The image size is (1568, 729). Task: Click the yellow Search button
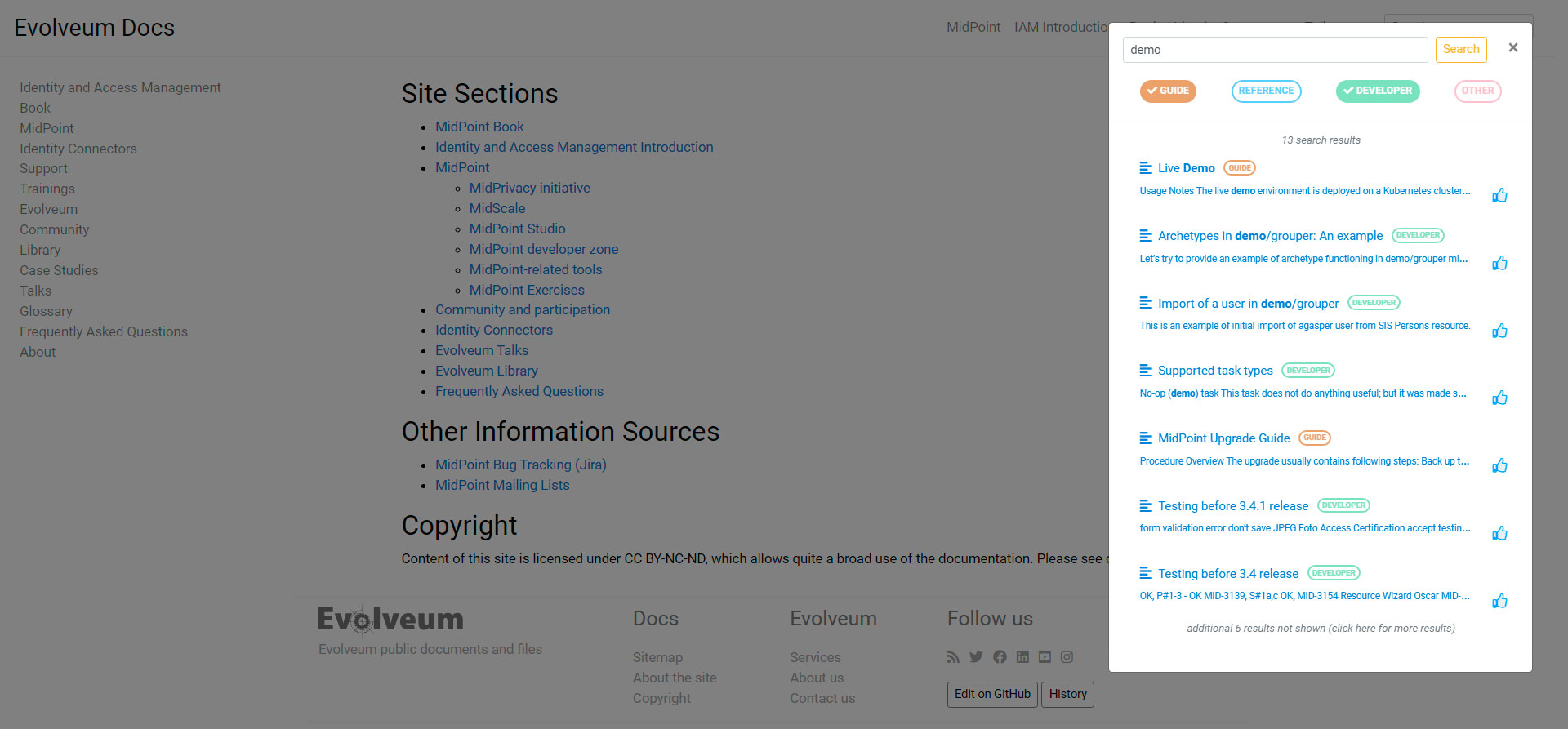click(x=1461, y=50)
